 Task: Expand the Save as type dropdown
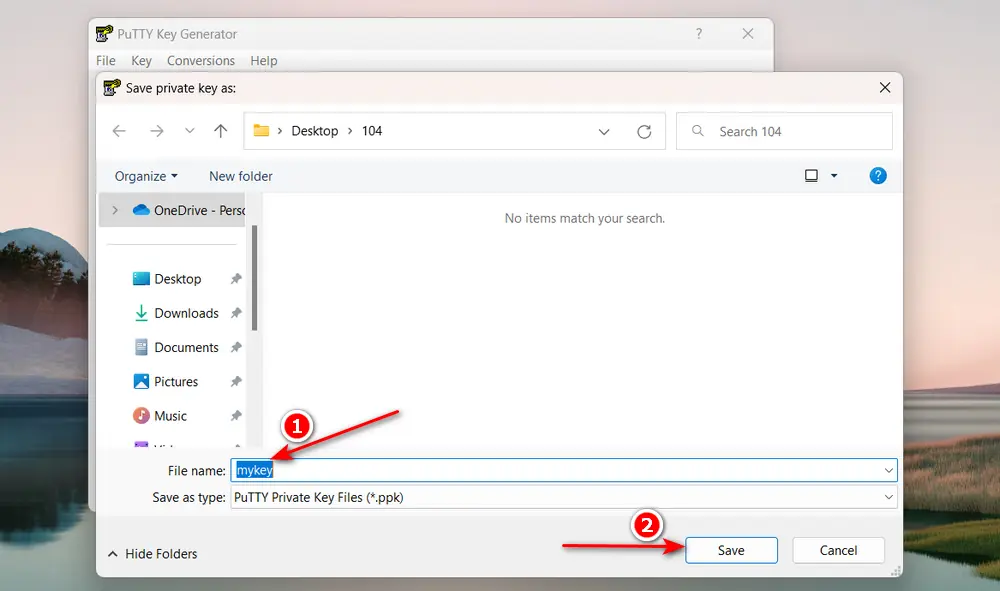point(888,497)
